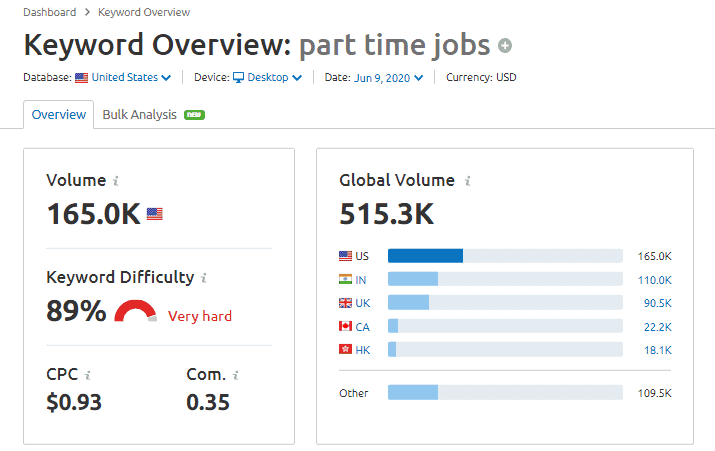Click the Other volume bar
This screenshot has height=451, width=715.
pyautogui.click(x=505, y=392)
